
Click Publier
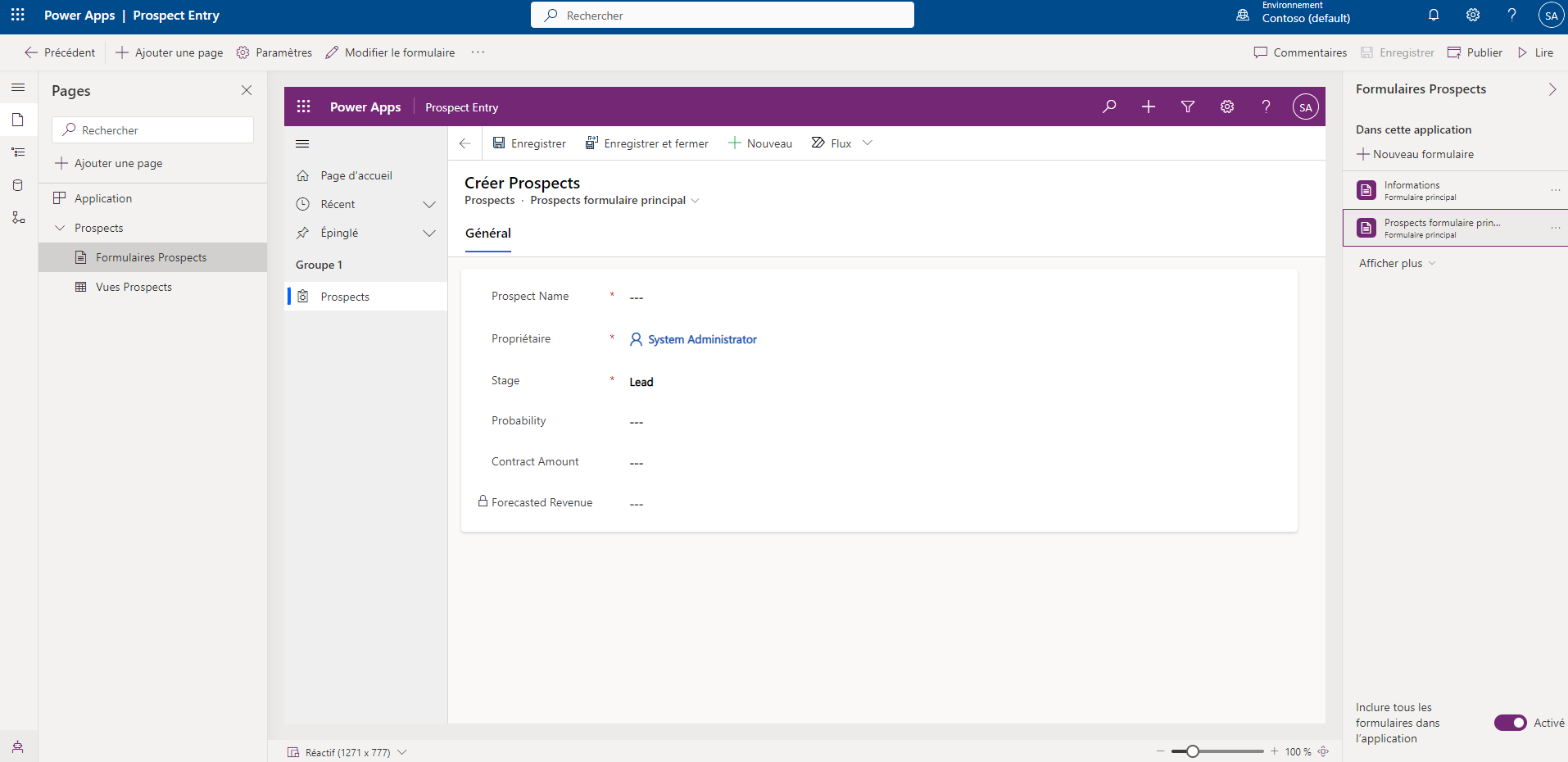point(1475,52)
